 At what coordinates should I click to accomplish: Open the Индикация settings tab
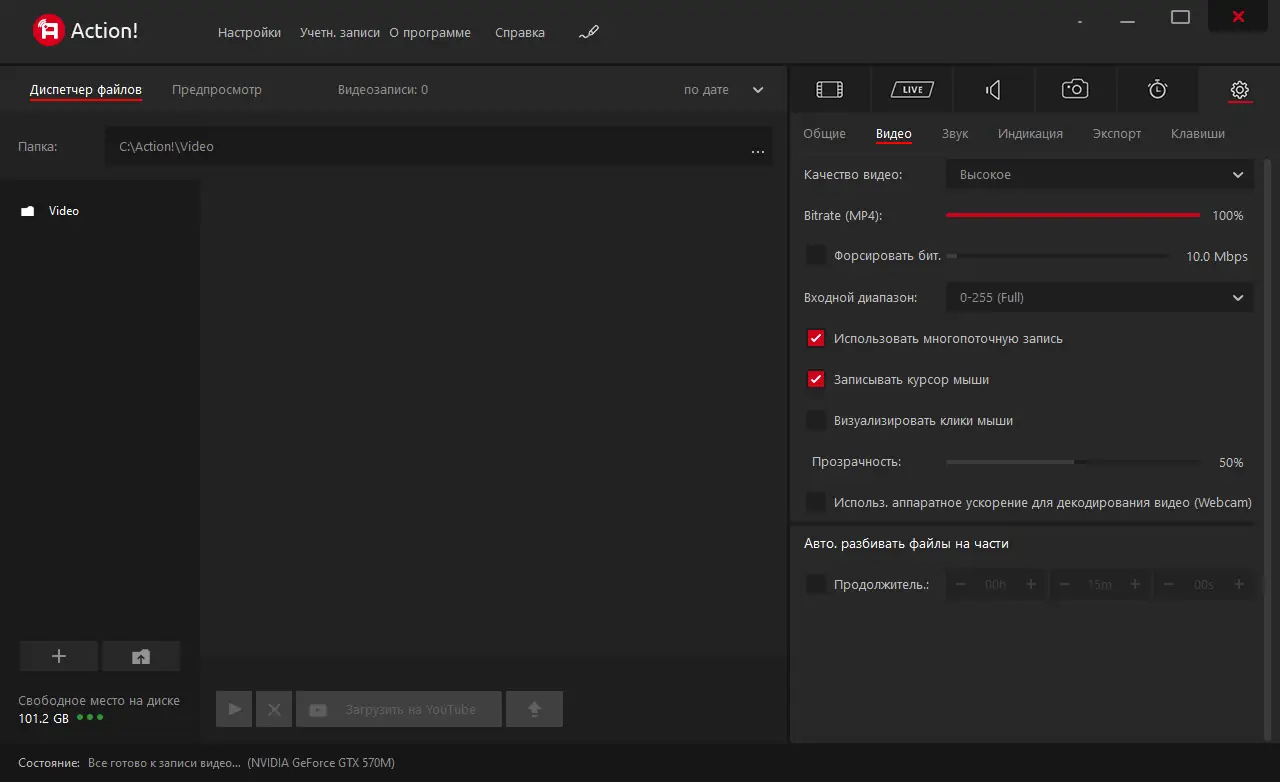pyautogui.click(x=1030, y=134)
